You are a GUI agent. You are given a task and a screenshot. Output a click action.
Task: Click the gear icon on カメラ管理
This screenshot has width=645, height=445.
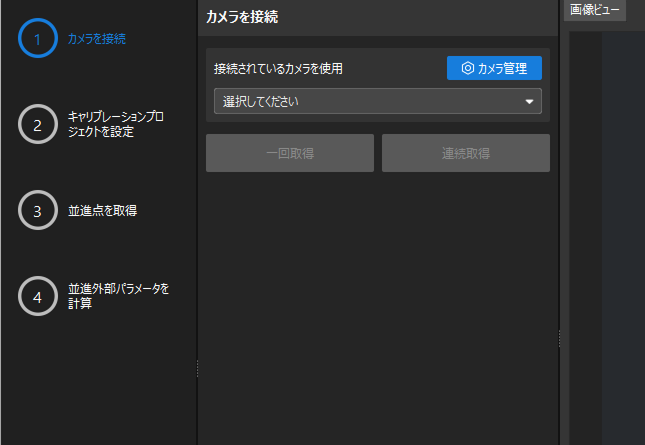click(468, 68)
